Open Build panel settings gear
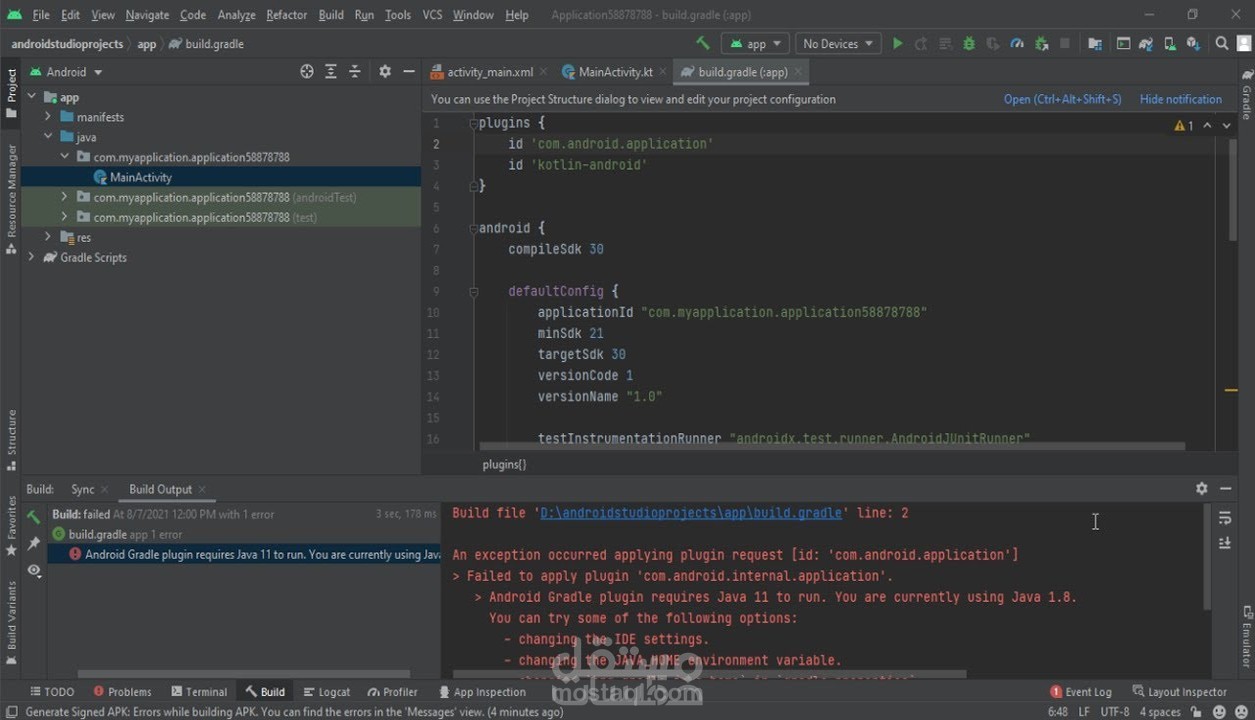 coord(1201,489)
